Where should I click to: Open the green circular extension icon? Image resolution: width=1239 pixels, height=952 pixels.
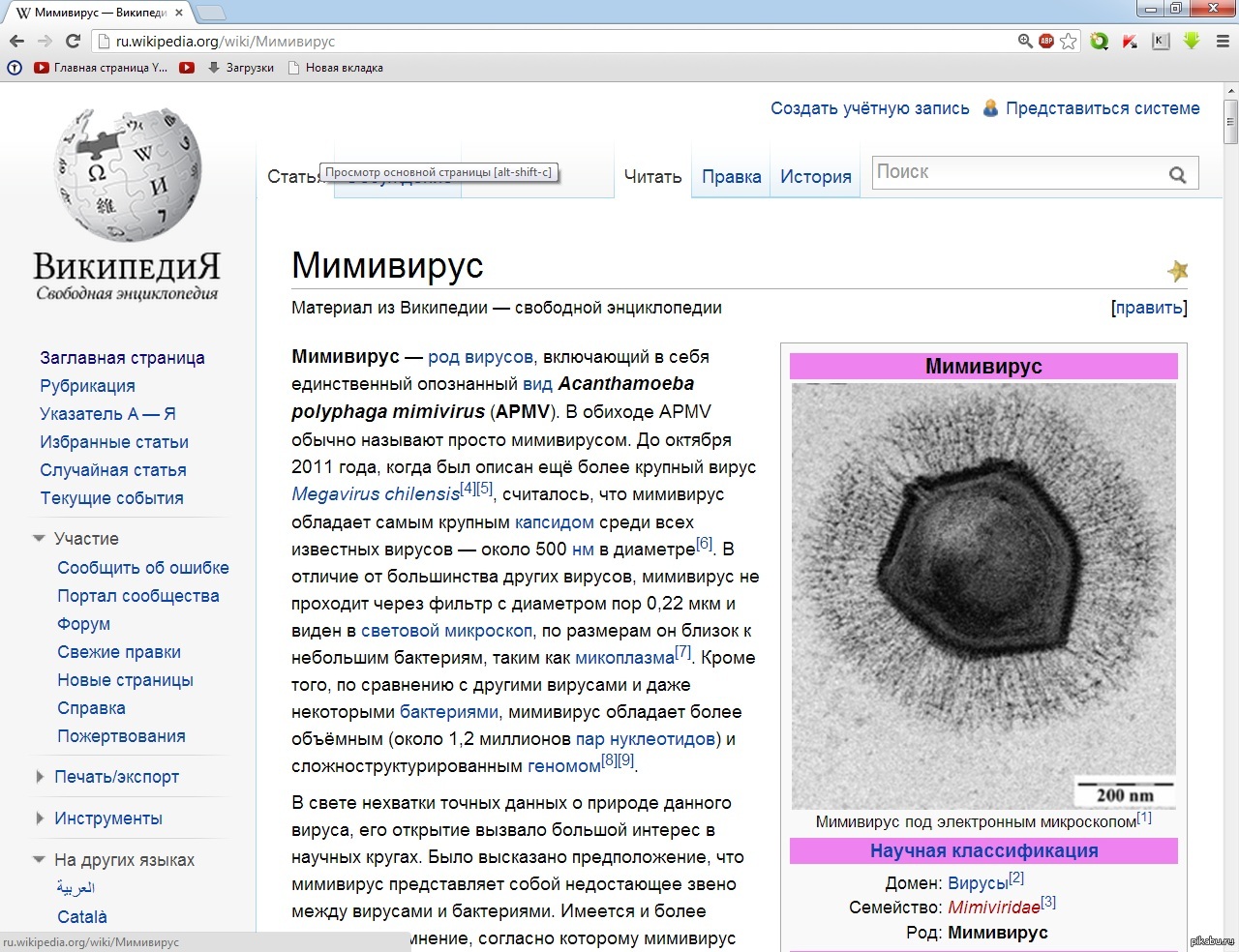1099,41
